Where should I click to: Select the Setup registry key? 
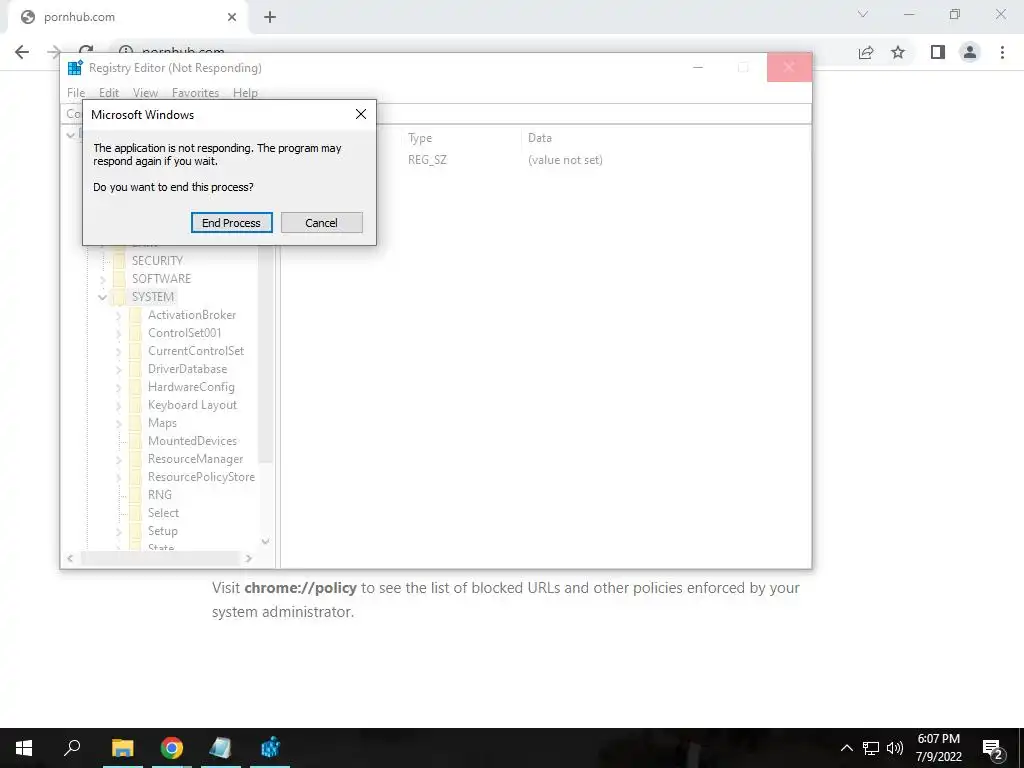[x=163, y=531]
